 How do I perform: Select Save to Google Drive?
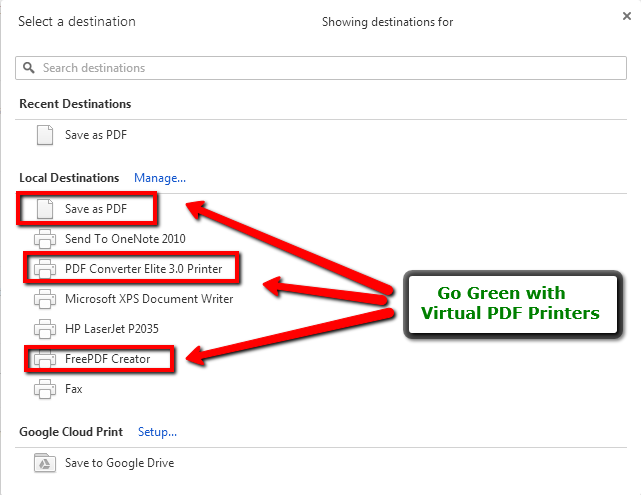pos(119,463)
